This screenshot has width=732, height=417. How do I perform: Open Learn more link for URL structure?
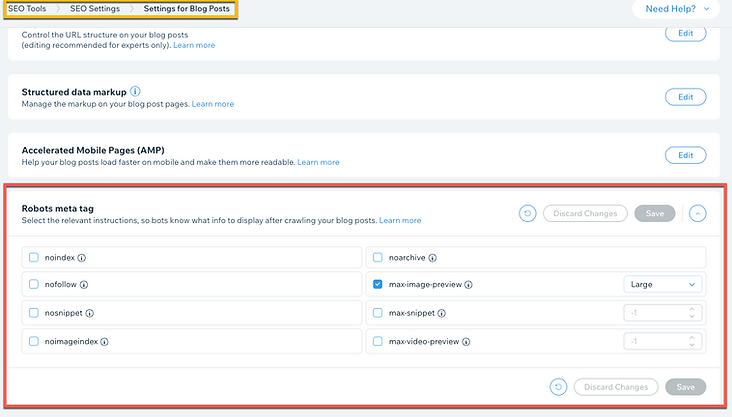(194, 45)
